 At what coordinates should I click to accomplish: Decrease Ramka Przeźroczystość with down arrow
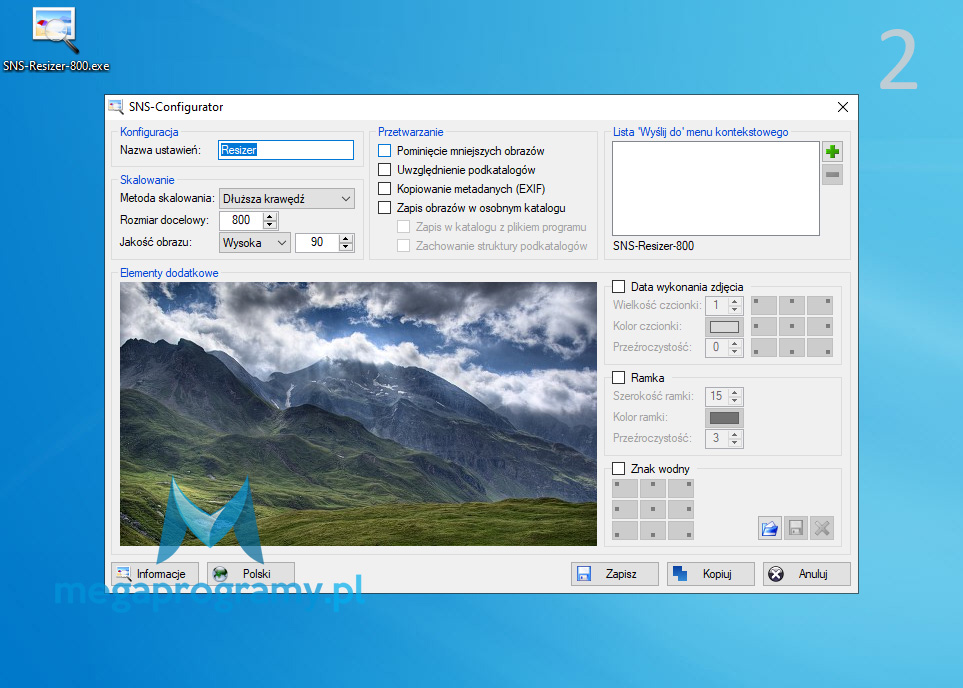pos(735,442)
